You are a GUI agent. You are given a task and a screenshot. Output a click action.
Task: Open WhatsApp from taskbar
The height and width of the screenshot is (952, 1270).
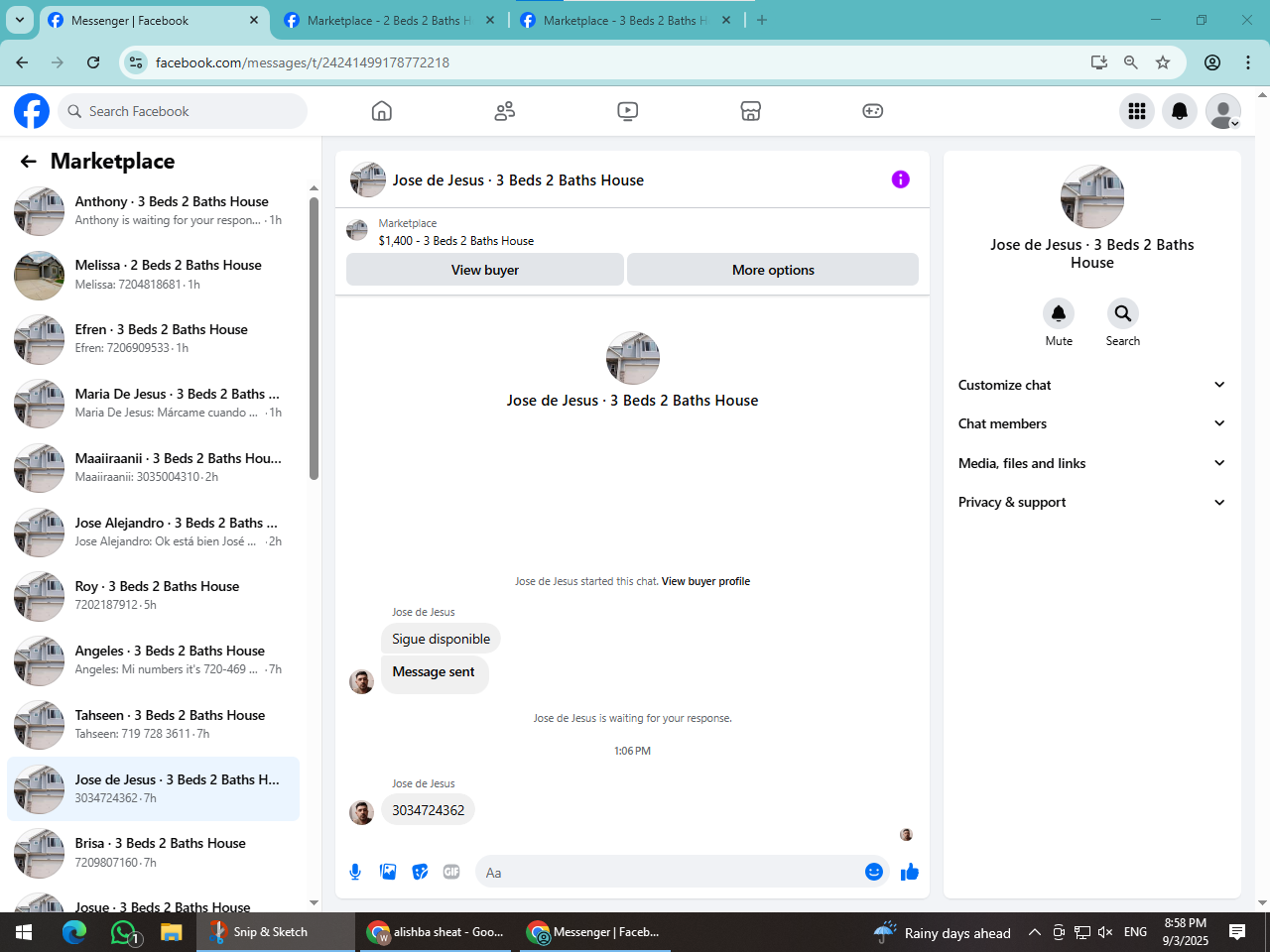123,932
